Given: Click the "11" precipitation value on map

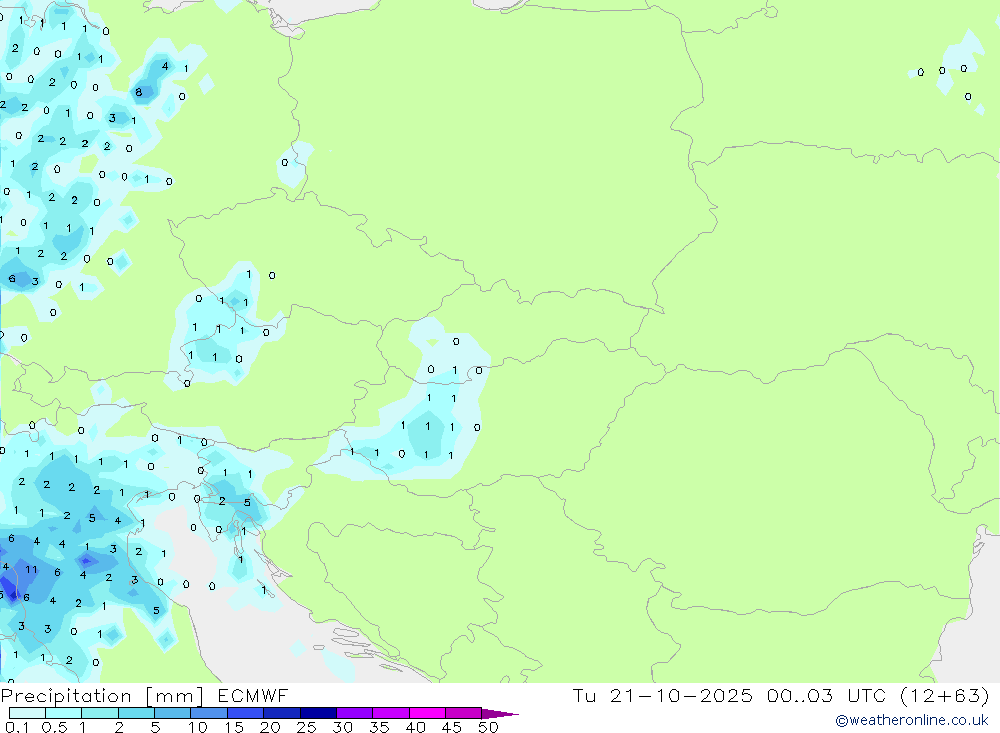Looking at the screenshot, I should [x=31, y=570].
